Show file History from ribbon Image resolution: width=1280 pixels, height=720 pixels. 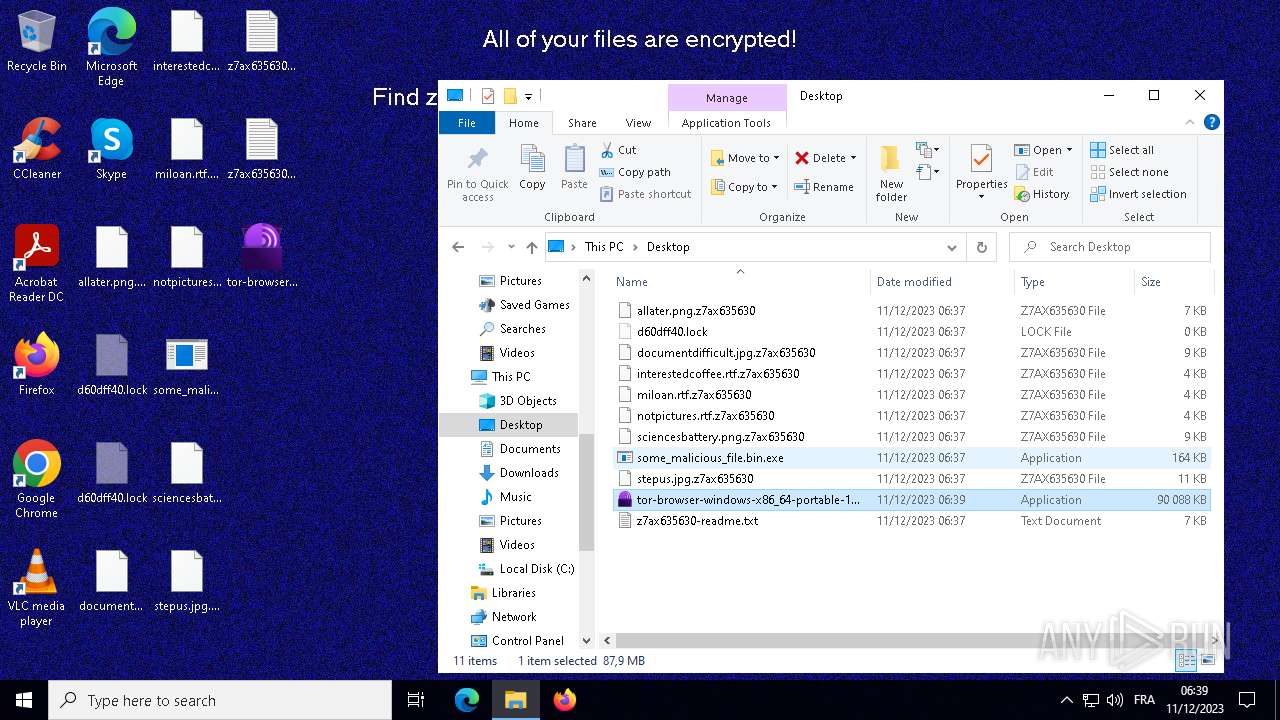pos(1042,194)
